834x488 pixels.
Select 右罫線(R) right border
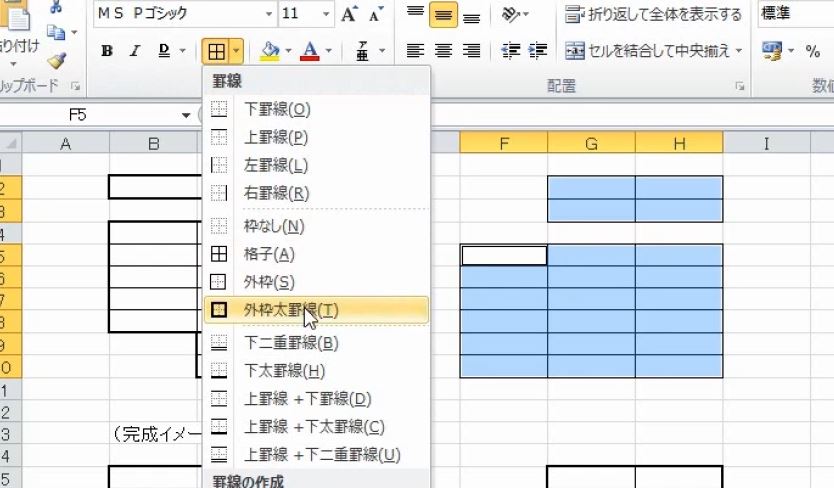[316, 193]
